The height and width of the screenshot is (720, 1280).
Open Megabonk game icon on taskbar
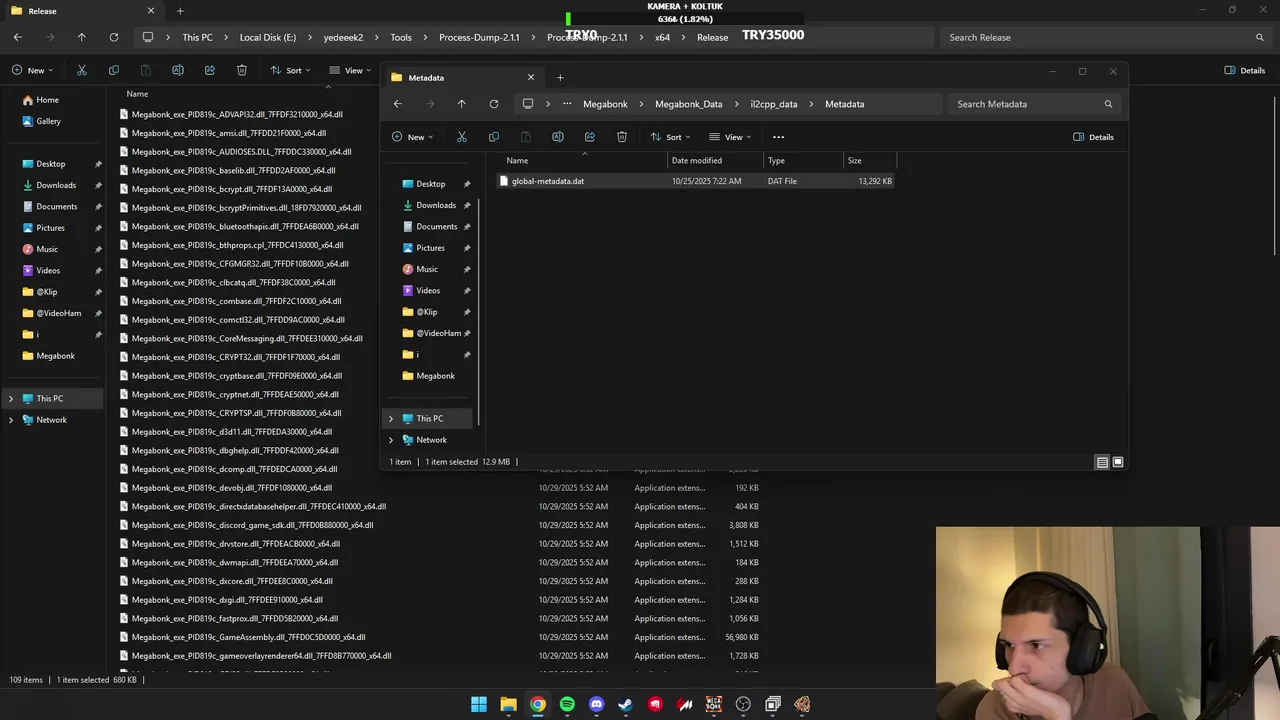point(713,705)
